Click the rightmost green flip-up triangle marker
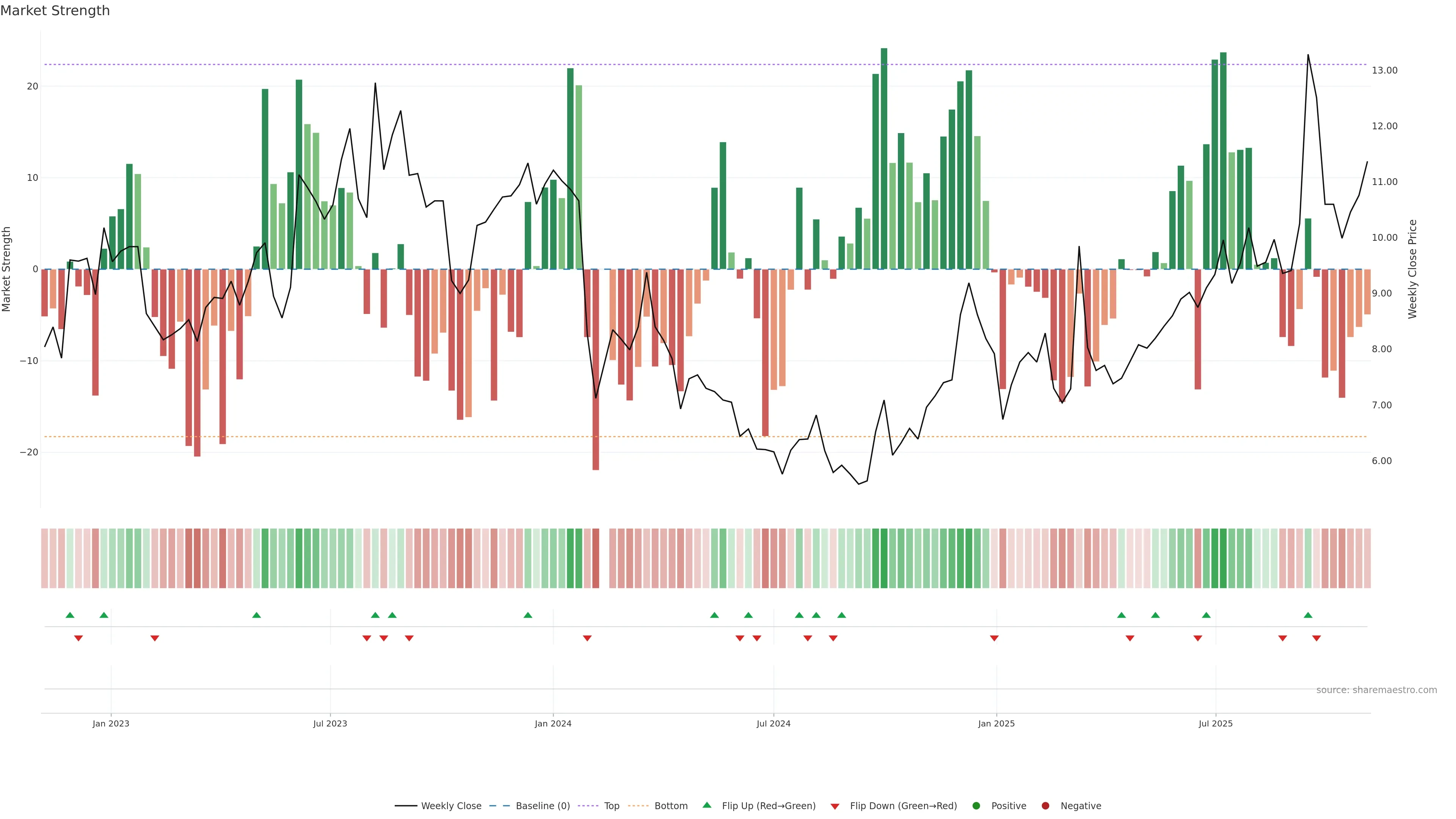 [1308, 615]
